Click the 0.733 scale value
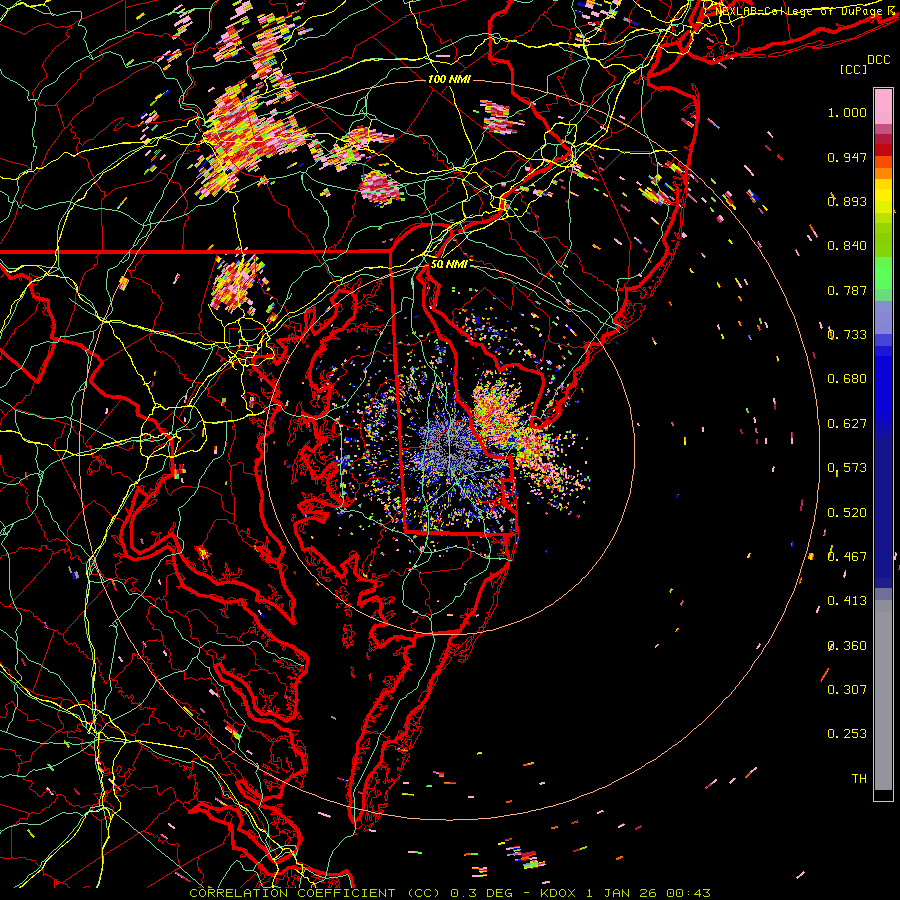 (x=847, y=335)
